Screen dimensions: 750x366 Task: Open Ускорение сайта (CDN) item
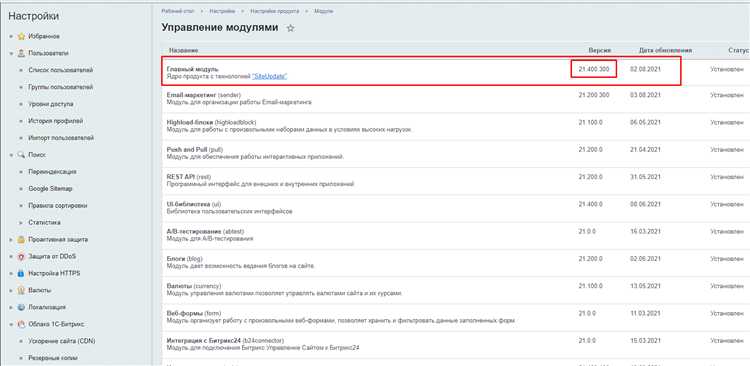point(62,341)
